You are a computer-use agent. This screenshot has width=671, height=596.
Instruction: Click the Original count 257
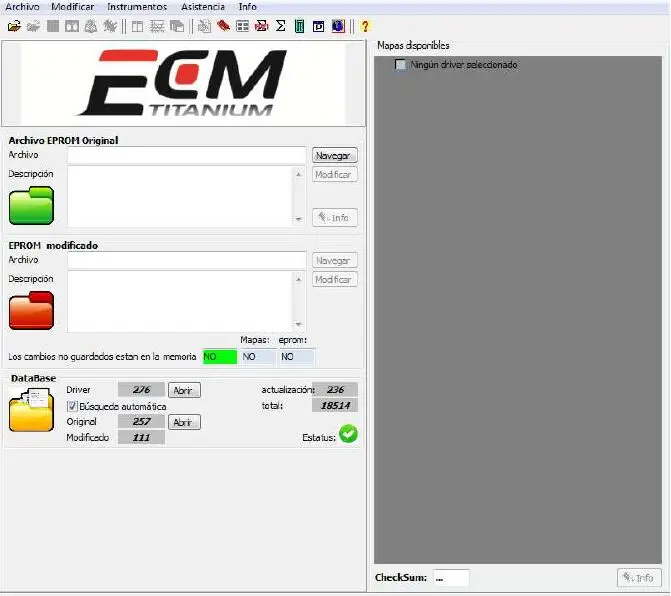click(141, 422)
